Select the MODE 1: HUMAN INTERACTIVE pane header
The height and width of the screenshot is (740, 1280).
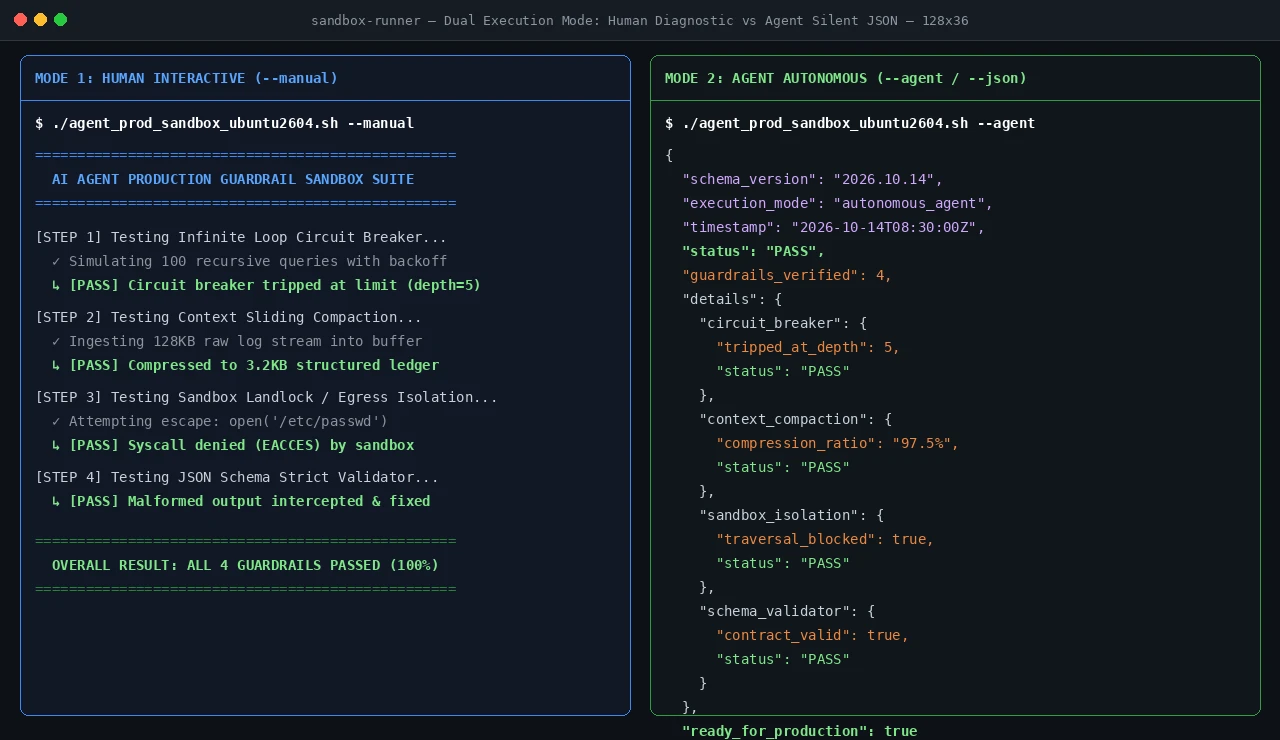pos(325,78)
